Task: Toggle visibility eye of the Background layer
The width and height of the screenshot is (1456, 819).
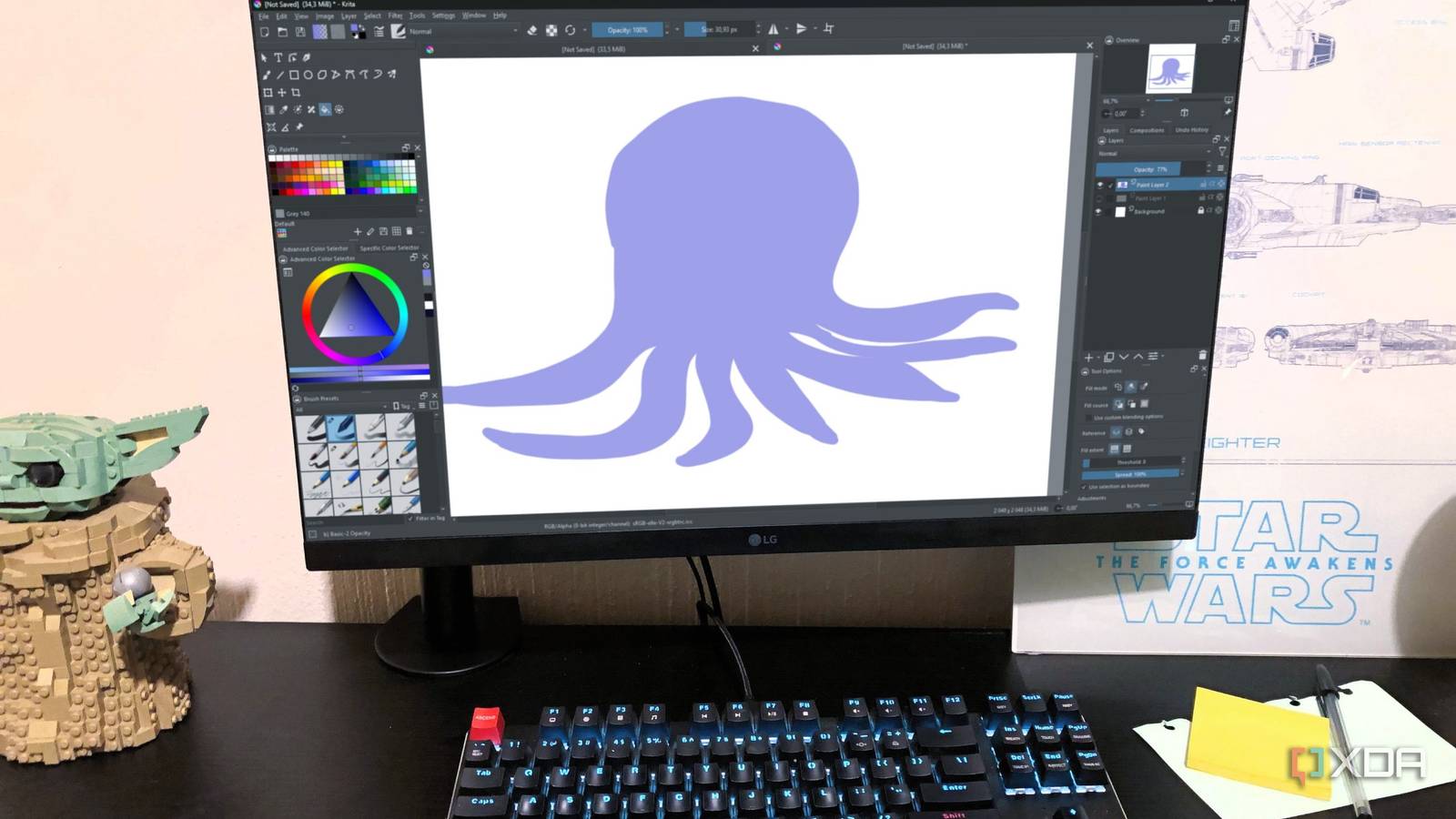Action: click(1098, 211)
